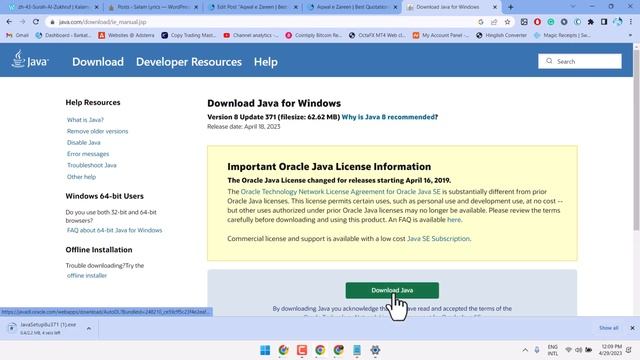Open 'Why is Java 8 recommended?' link
The image size is (640, 360).
tap(390, 117)
